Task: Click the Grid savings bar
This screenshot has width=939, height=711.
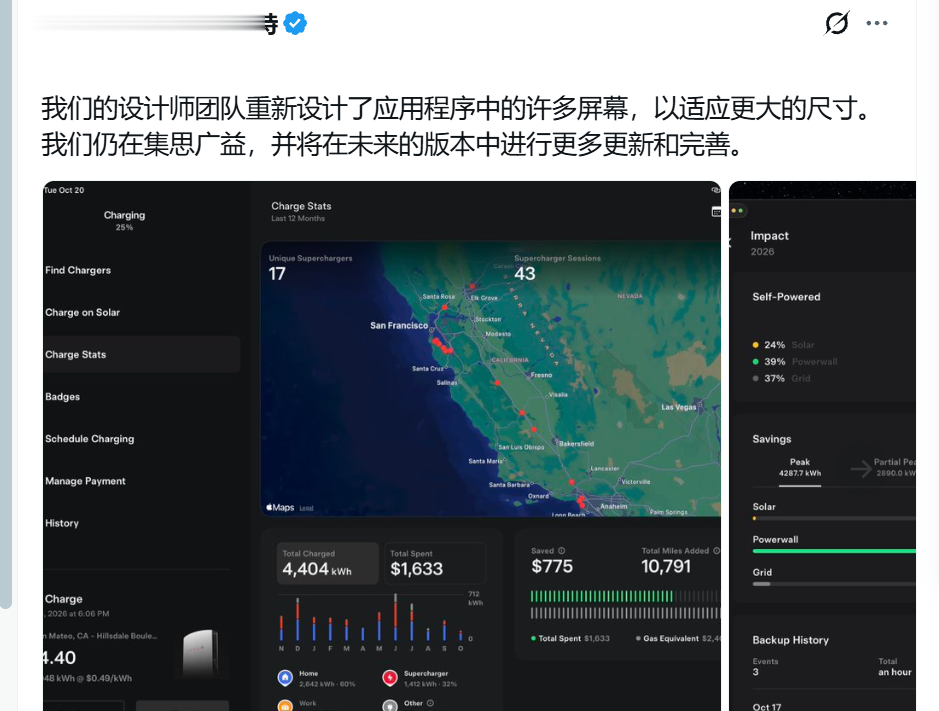Action: pos(834,584)
